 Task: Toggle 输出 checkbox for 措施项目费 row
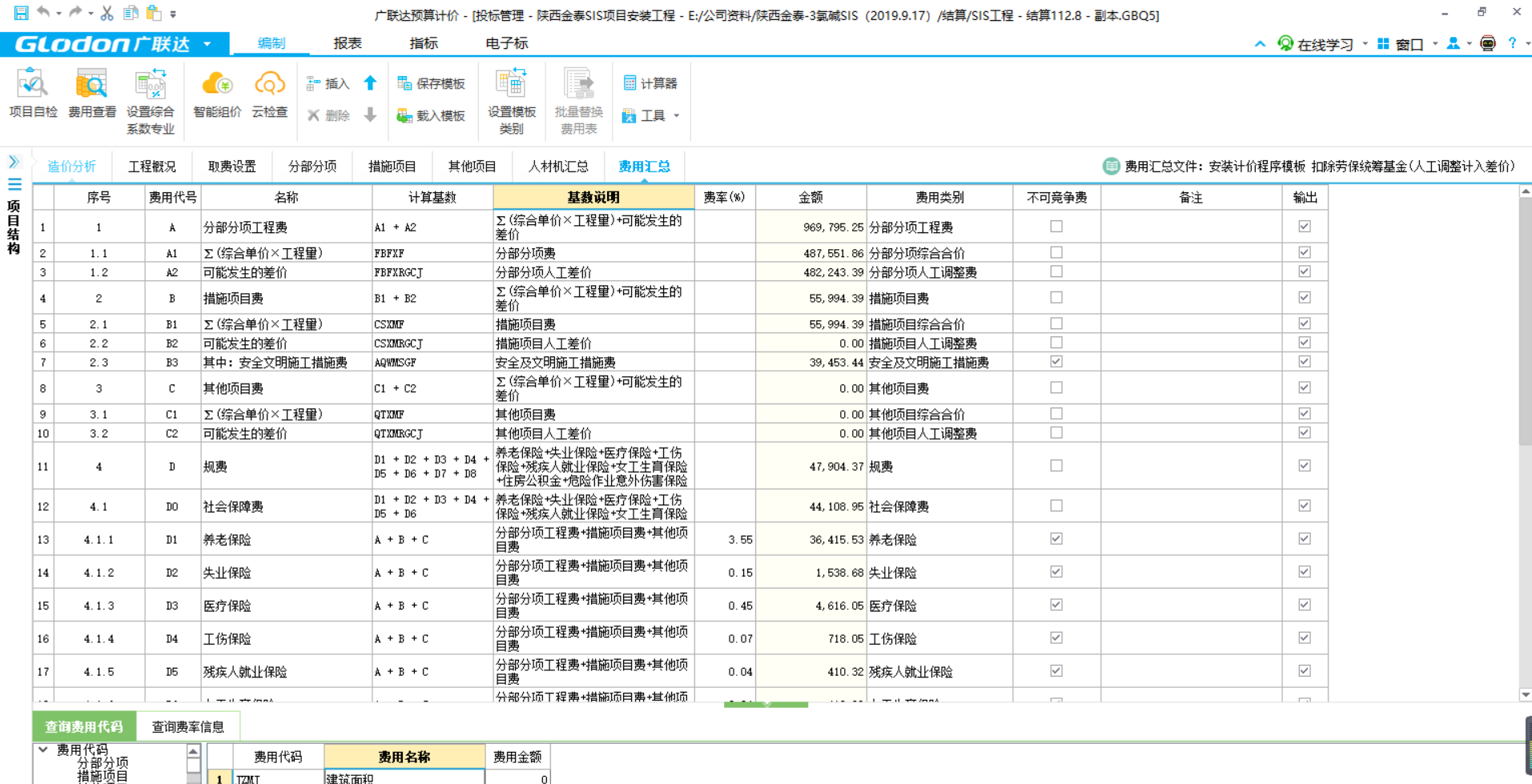pos(1305,298)
